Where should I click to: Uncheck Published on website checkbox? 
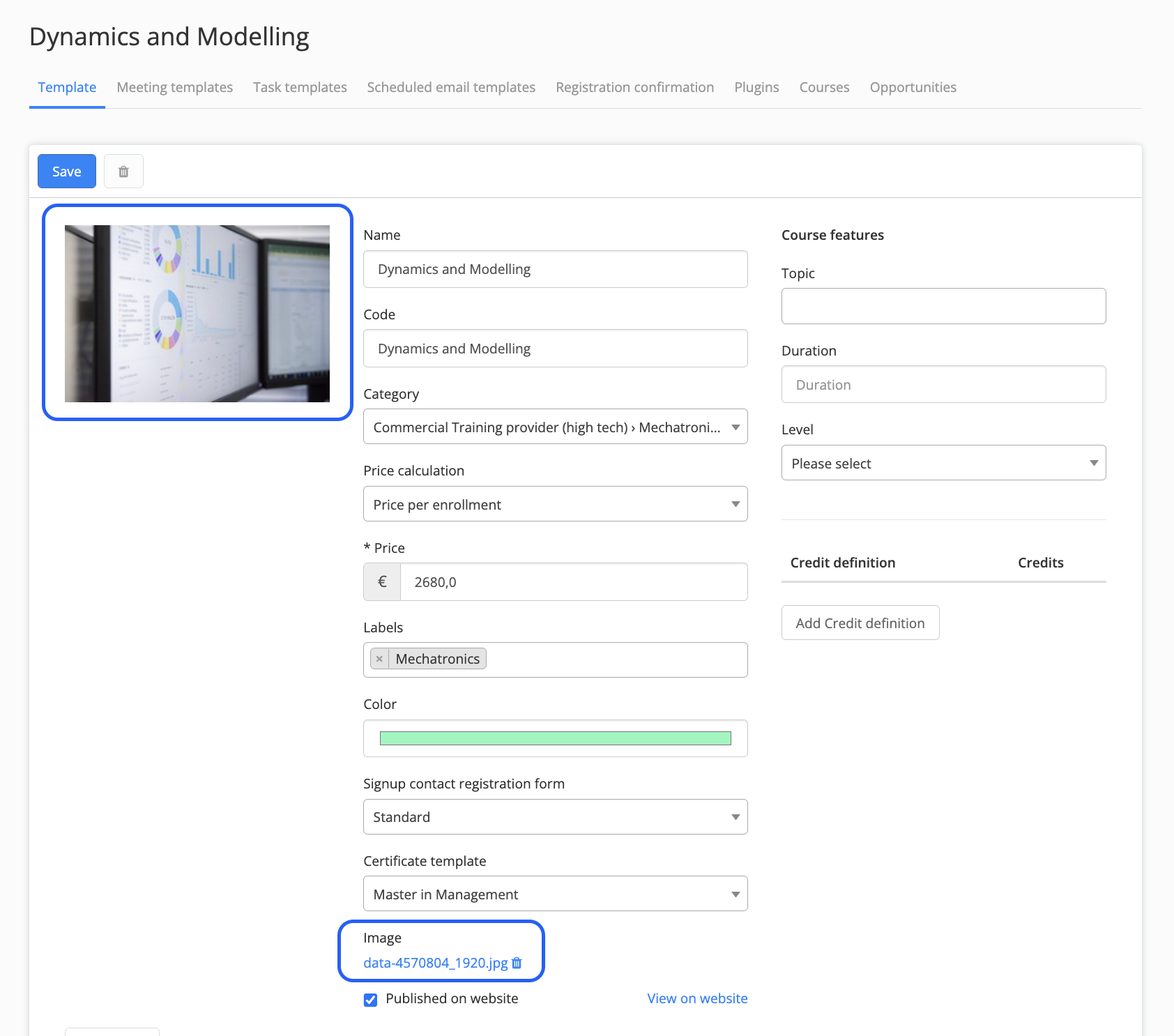[371, 1000]
